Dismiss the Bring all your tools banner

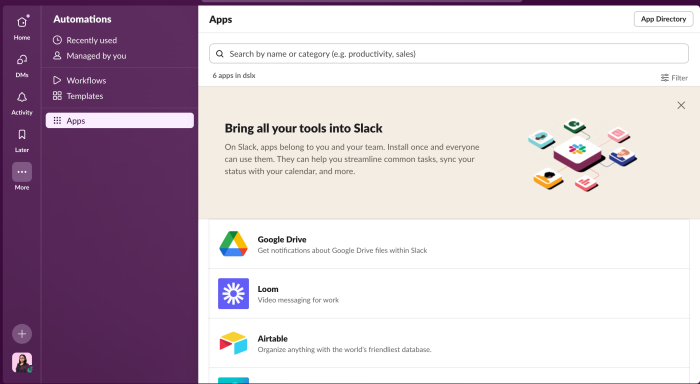tap(681, 105)
